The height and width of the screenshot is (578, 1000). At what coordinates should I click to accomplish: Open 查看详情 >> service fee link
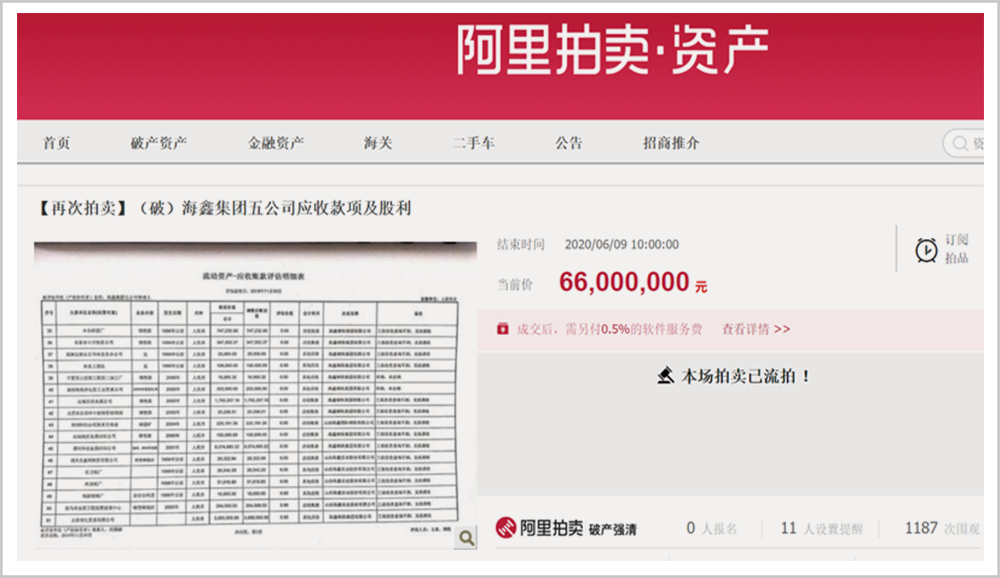click(x=756, y=329)
